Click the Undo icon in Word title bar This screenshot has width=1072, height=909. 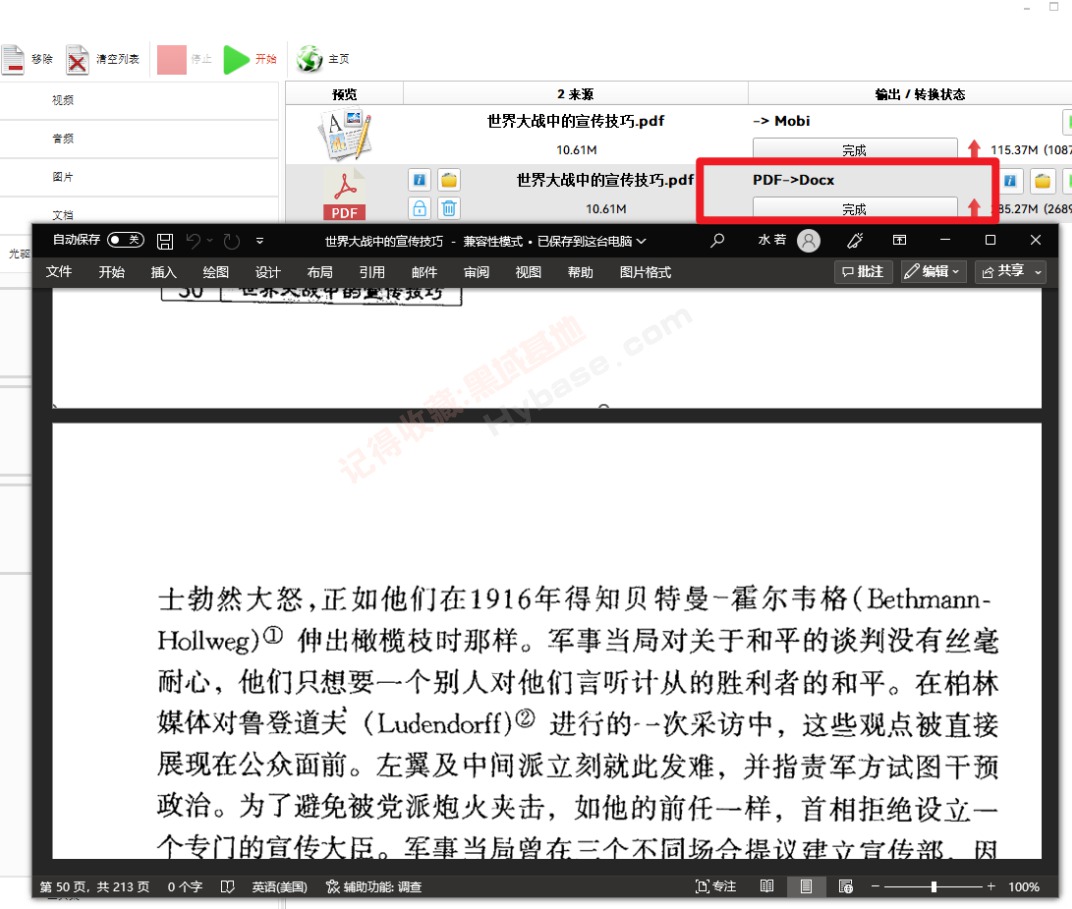coord(193,241)
